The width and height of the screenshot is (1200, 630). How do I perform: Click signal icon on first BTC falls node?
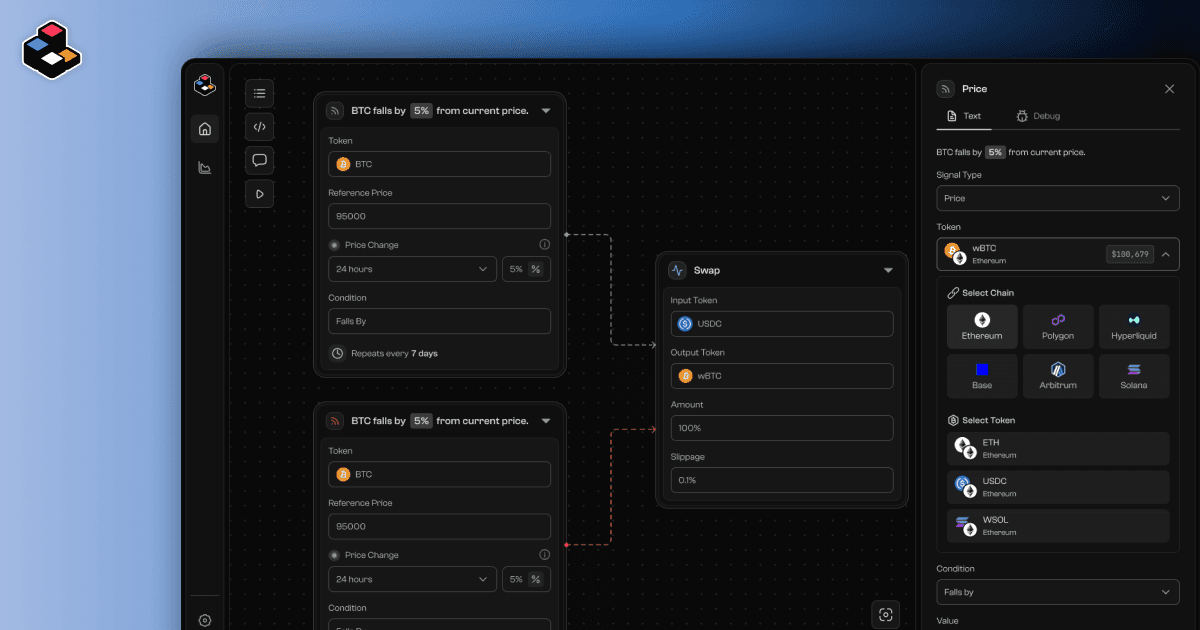click(335, 111)
